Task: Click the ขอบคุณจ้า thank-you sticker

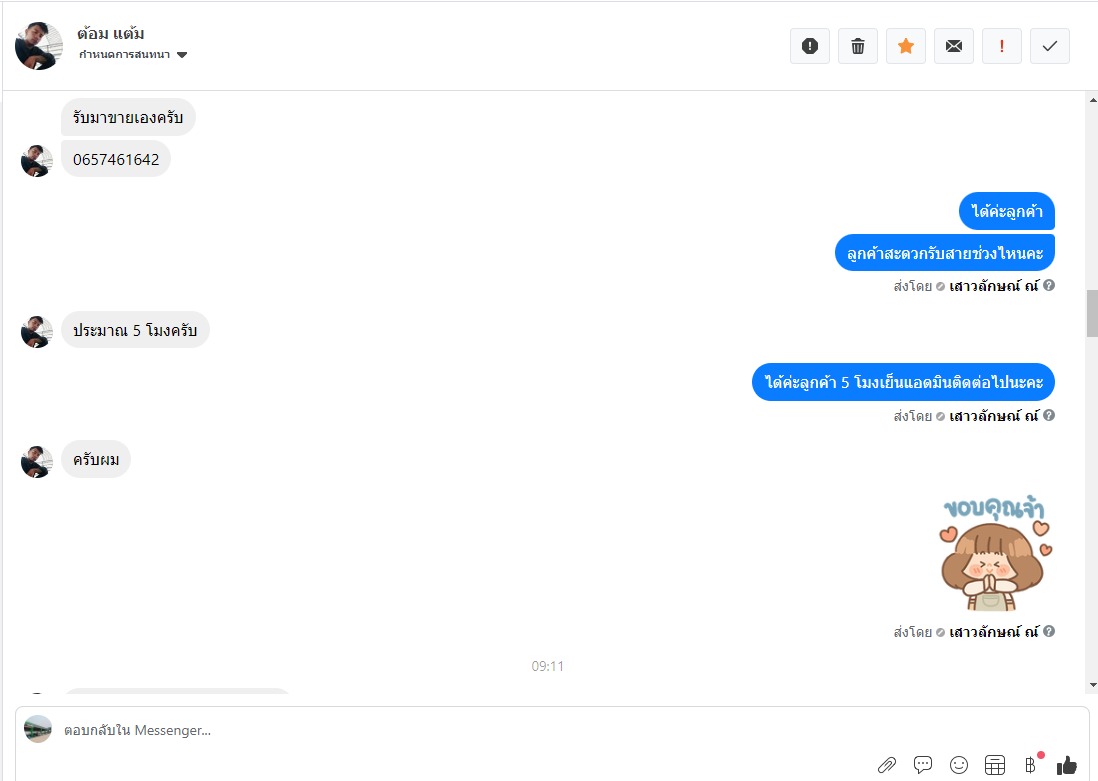Action: (x=995, y=553)
